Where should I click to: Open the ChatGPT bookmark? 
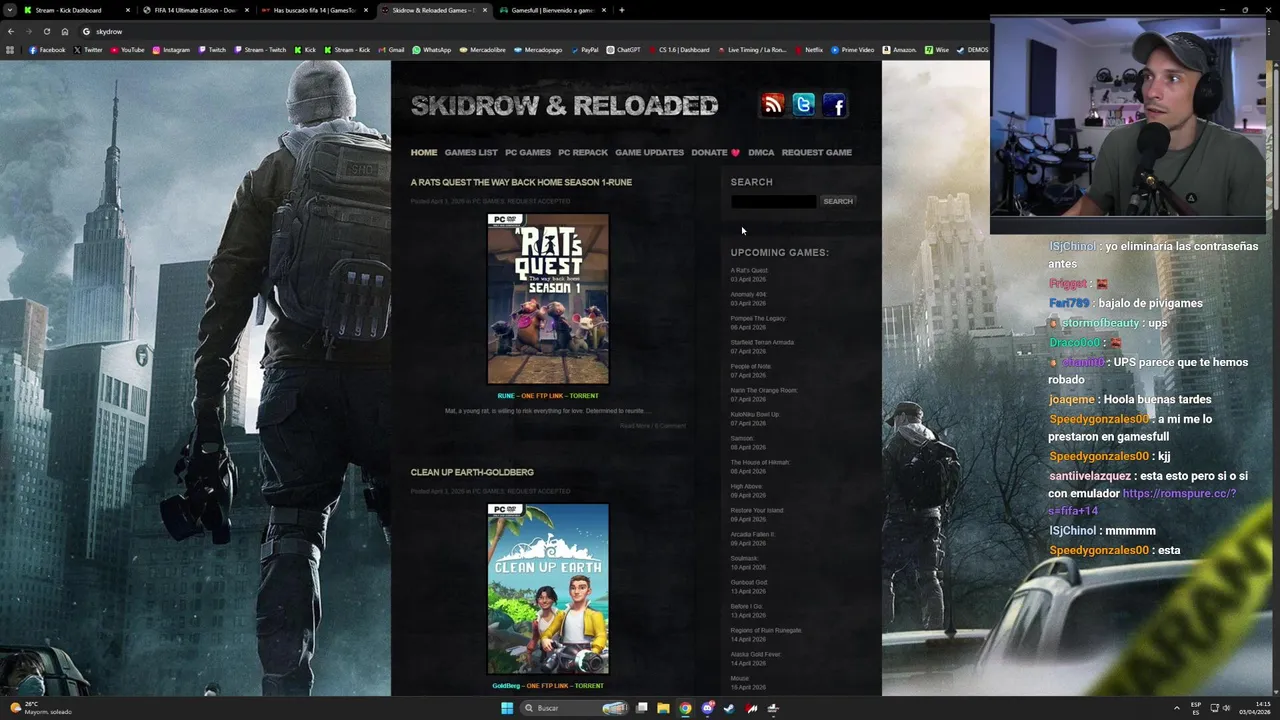(624, 50)
